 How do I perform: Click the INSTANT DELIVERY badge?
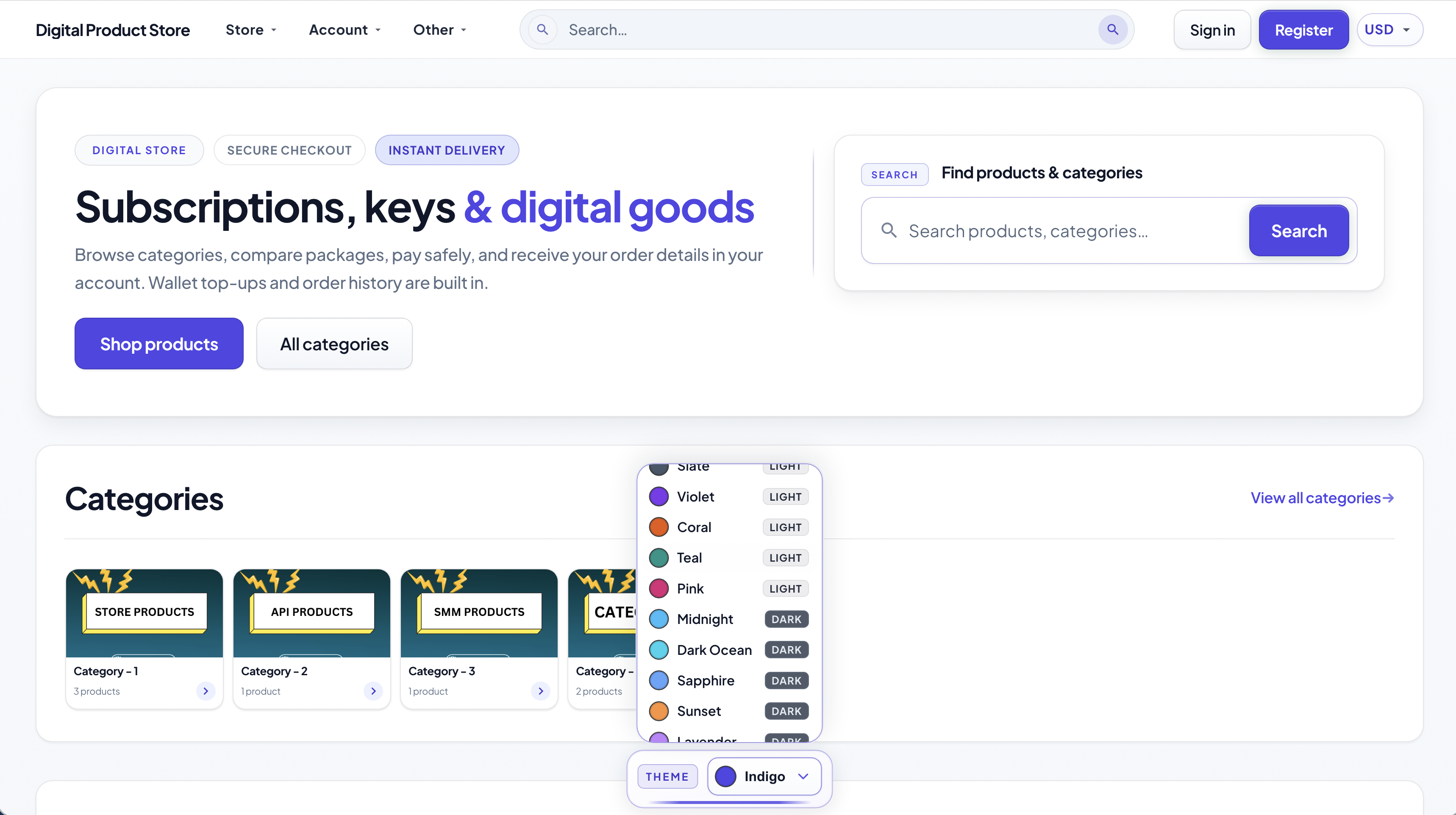pyautogui.click(x=447, y=150)
